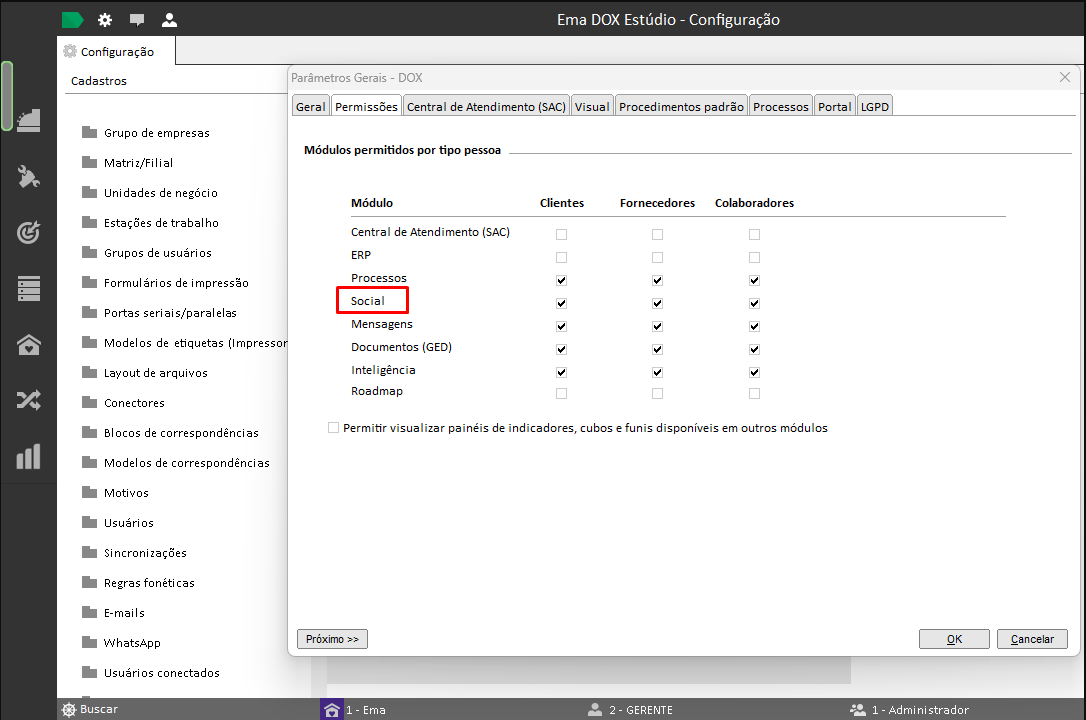1086x720 pixels.
Task: Open house with heart module in sidebar
Action: (28, 344)
